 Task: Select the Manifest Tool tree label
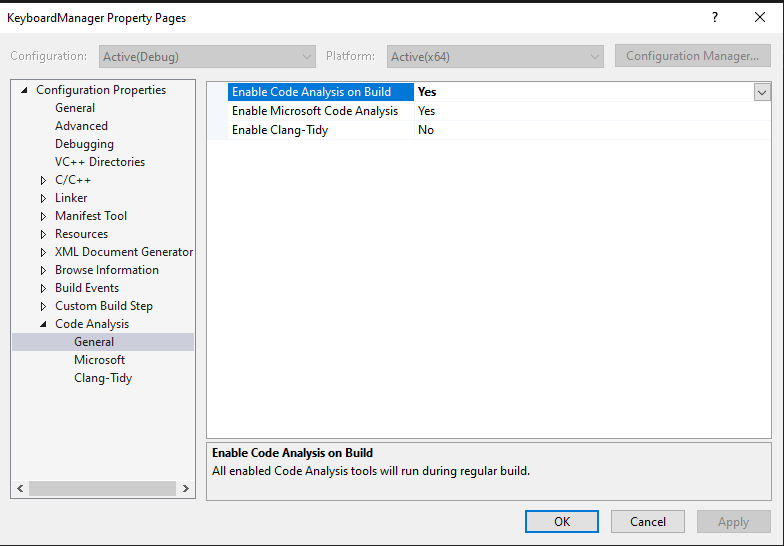click(91, 216)
